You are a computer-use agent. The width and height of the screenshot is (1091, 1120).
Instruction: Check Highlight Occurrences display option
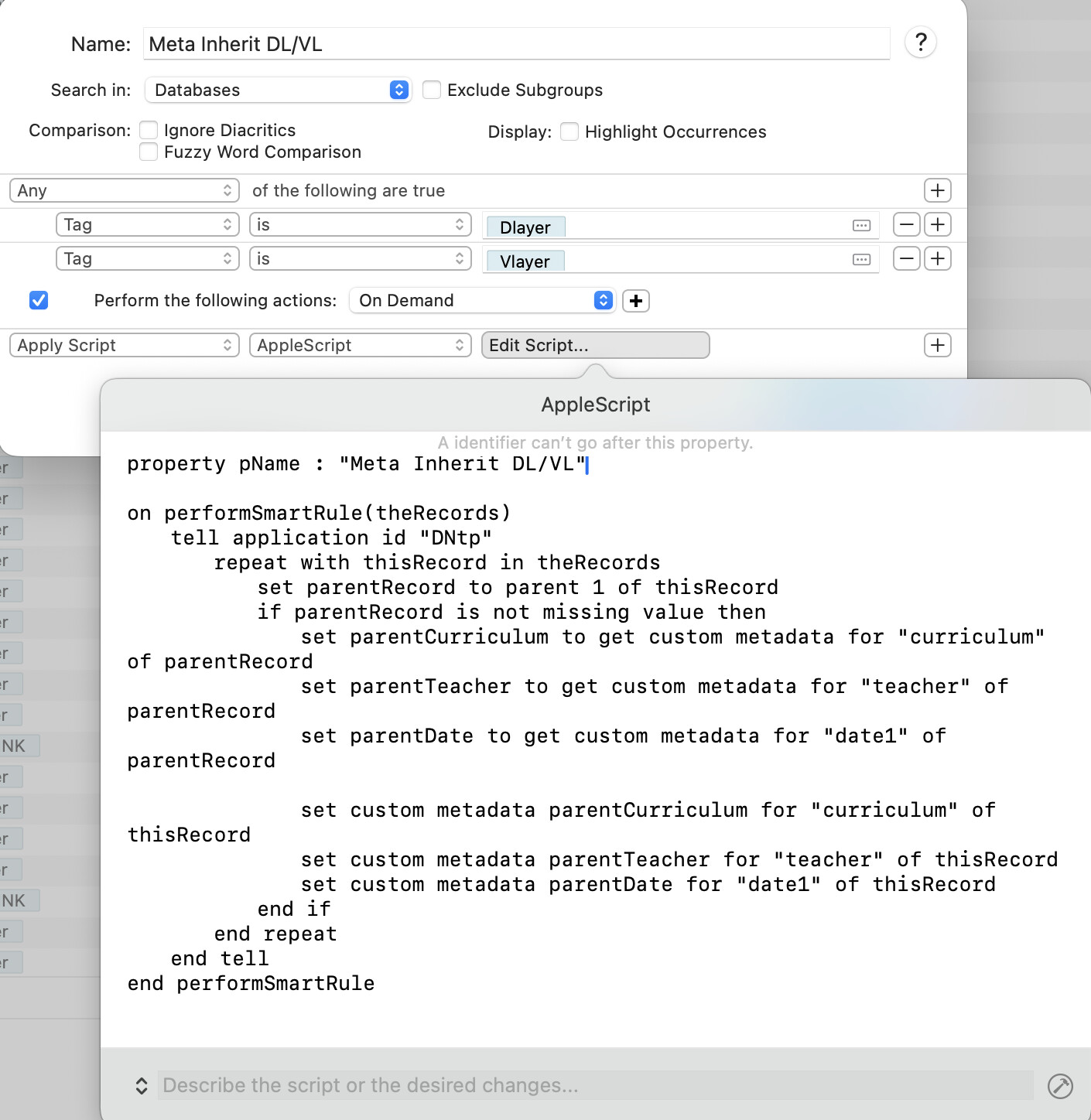(569, 131)
